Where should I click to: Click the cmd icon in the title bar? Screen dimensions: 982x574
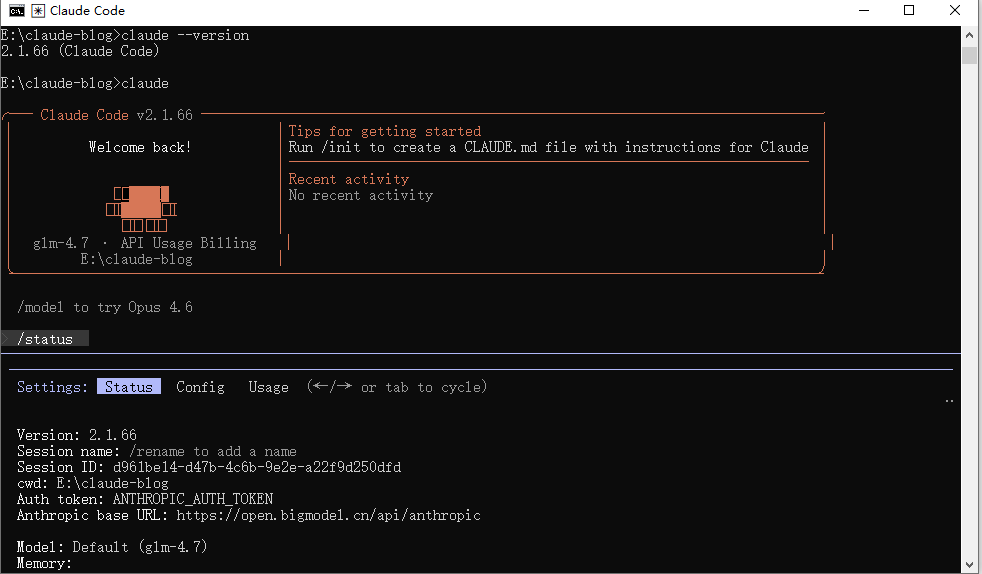pos(17,11)
